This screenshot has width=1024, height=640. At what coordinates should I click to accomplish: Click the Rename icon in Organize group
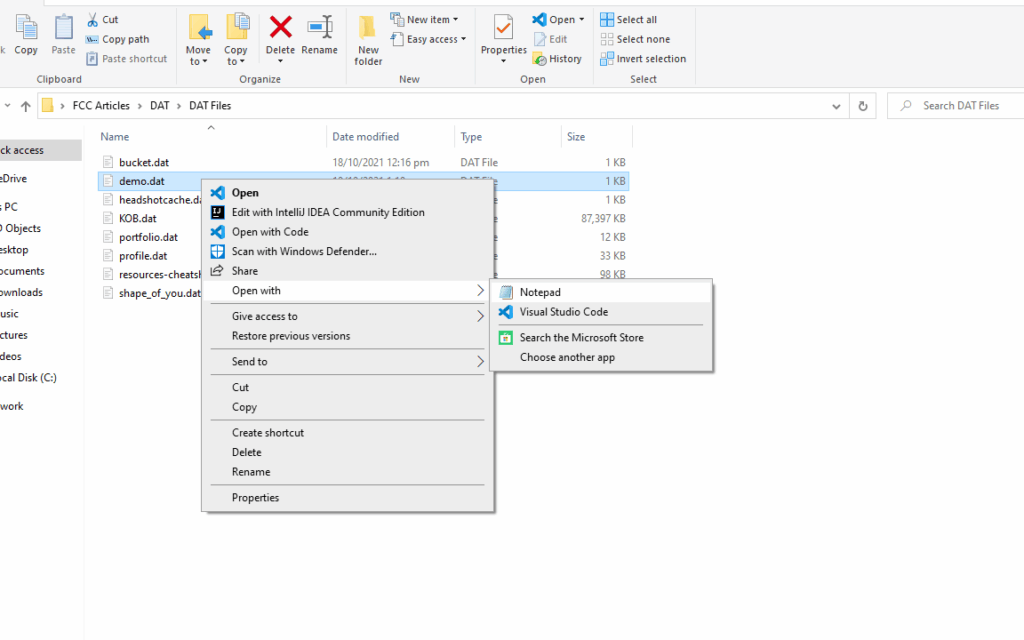[x=320, y=28]
